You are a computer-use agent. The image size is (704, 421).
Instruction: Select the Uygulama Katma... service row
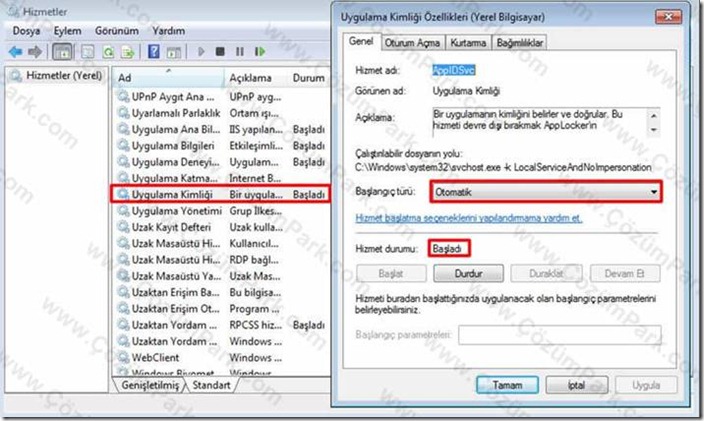[220, 178]
